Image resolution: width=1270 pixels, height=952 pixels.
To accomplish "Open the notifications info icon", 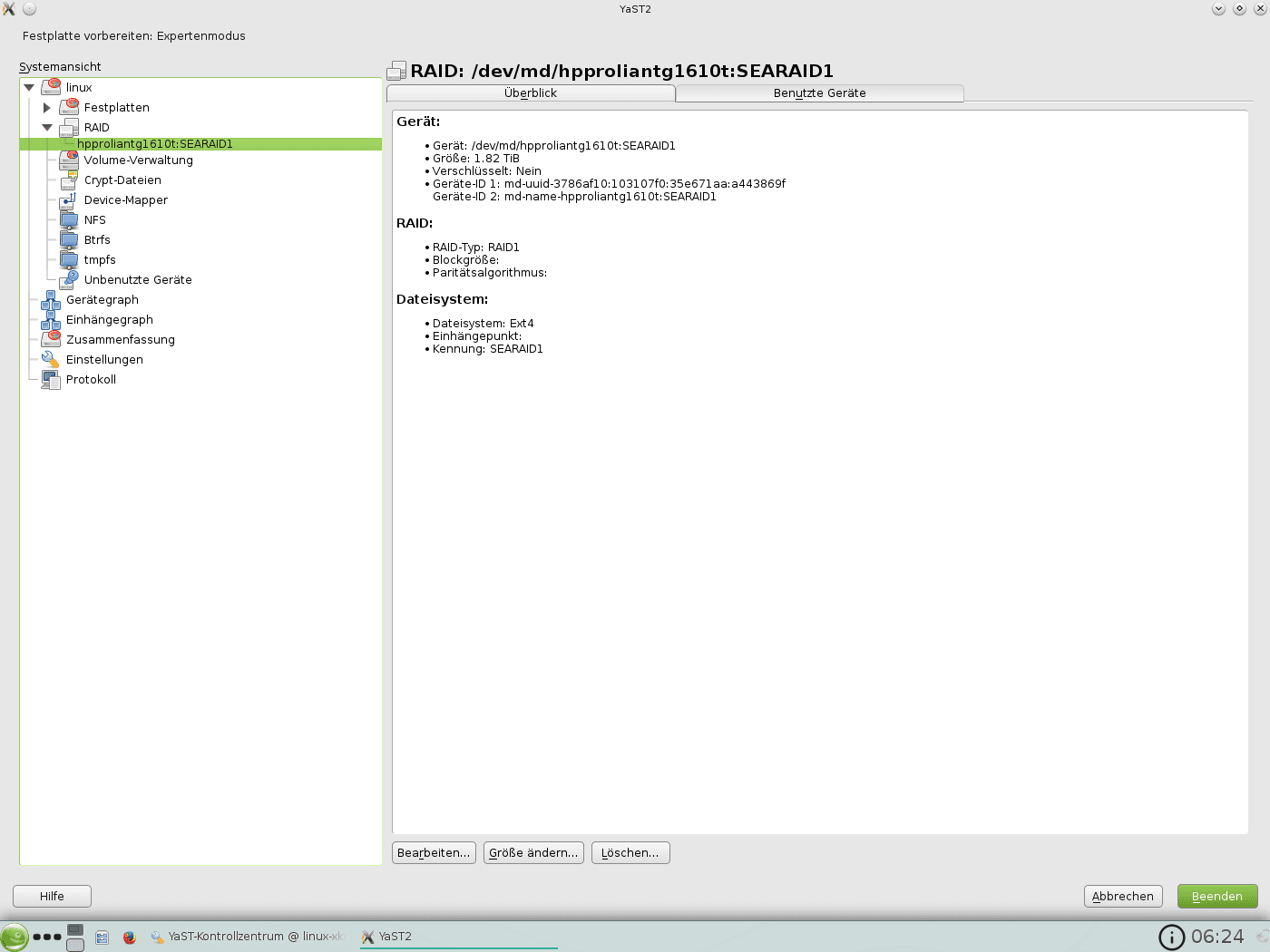I will click(1172, 937).
